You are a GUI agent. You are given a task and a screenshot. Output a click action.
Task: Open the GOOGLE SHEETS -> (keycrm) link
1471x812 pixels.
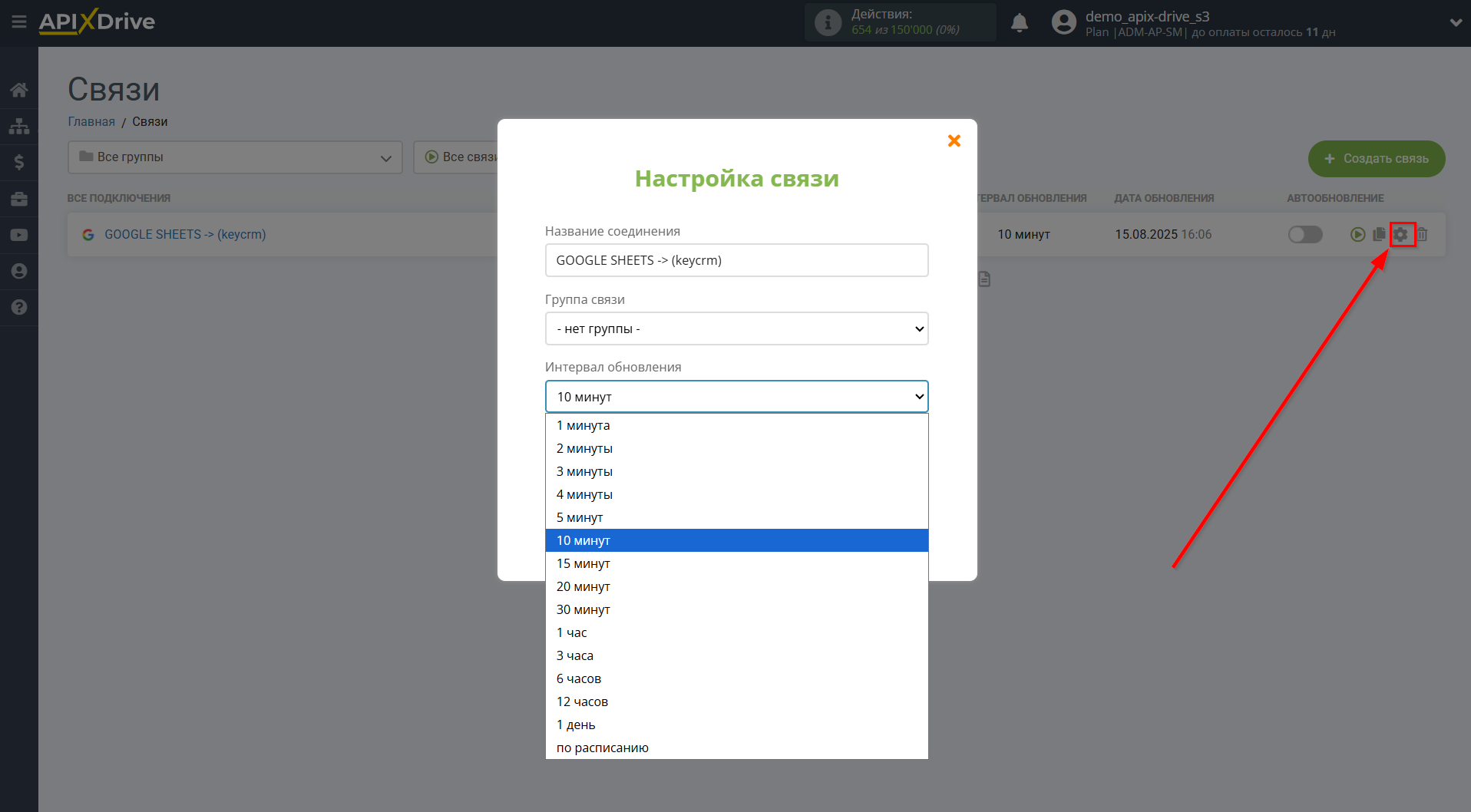point(185,234)
